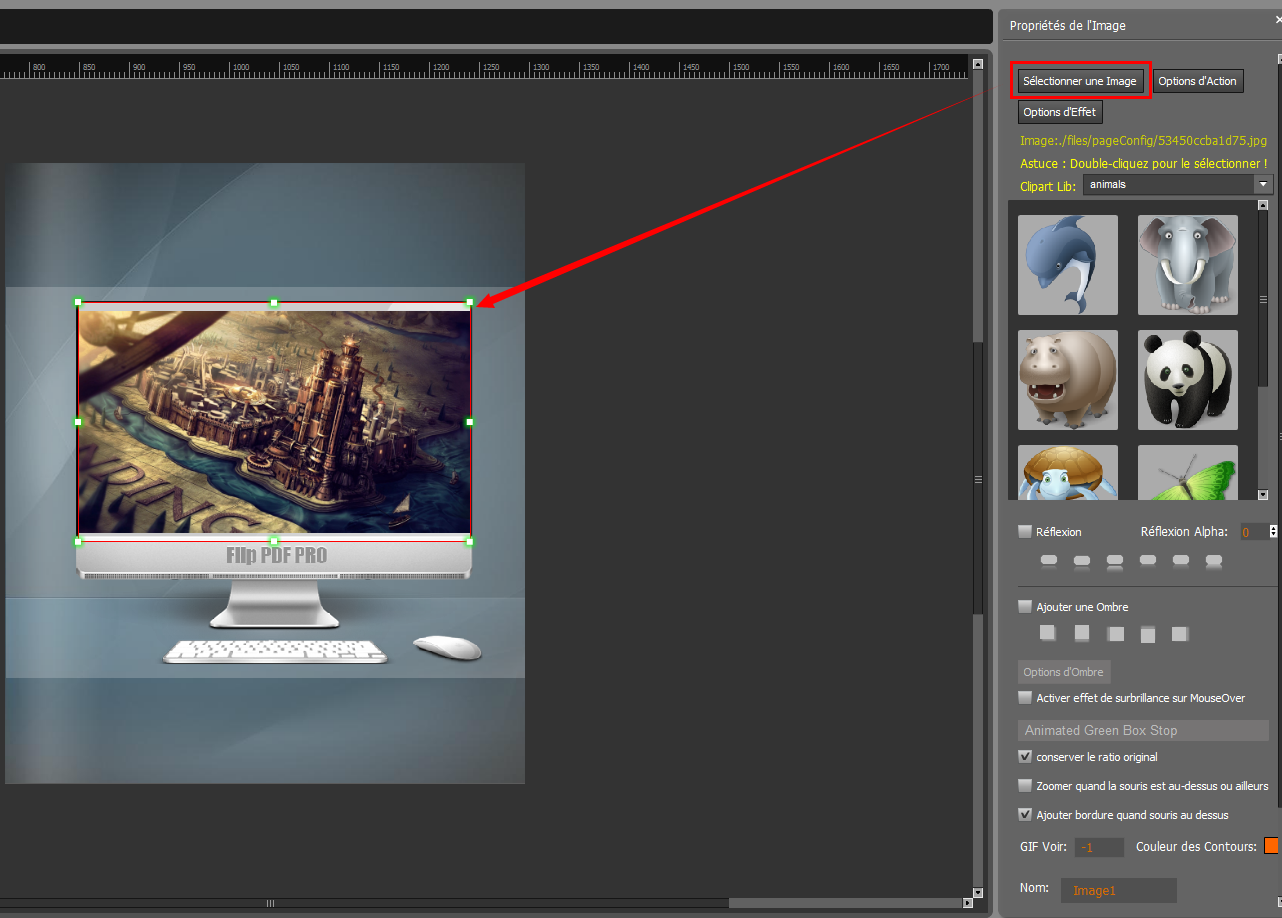Click the canvas scroll up arrow
Screen dimensions: 1282x918
[978, 64]
